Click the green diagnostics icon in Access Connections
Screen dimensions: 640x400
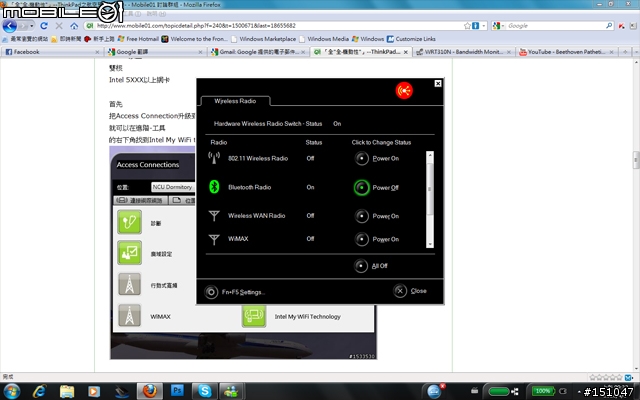click(x=129, y=222)
